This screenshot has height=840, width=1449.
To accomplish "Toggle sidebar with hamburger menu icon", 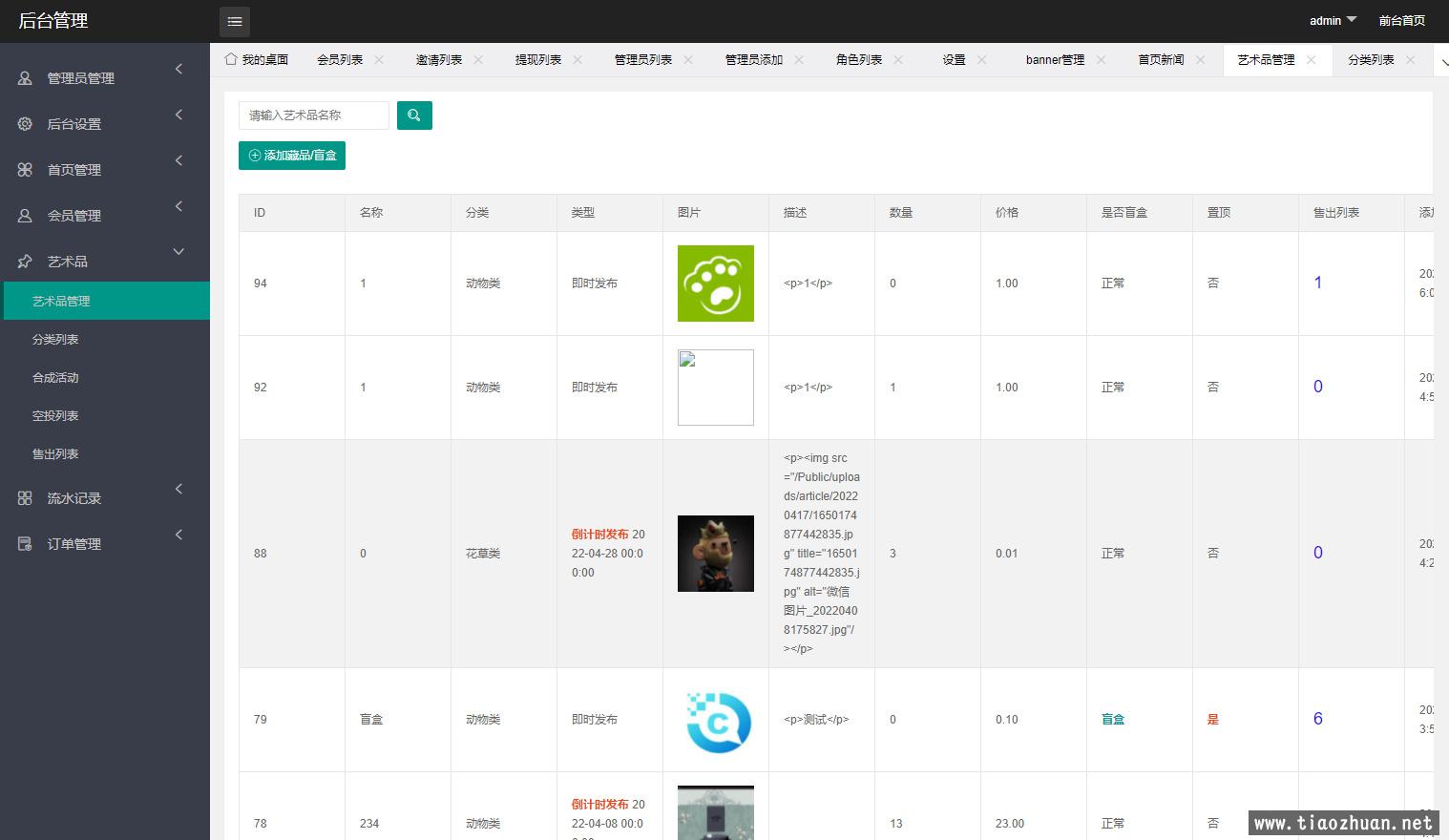I will (235, 21).
